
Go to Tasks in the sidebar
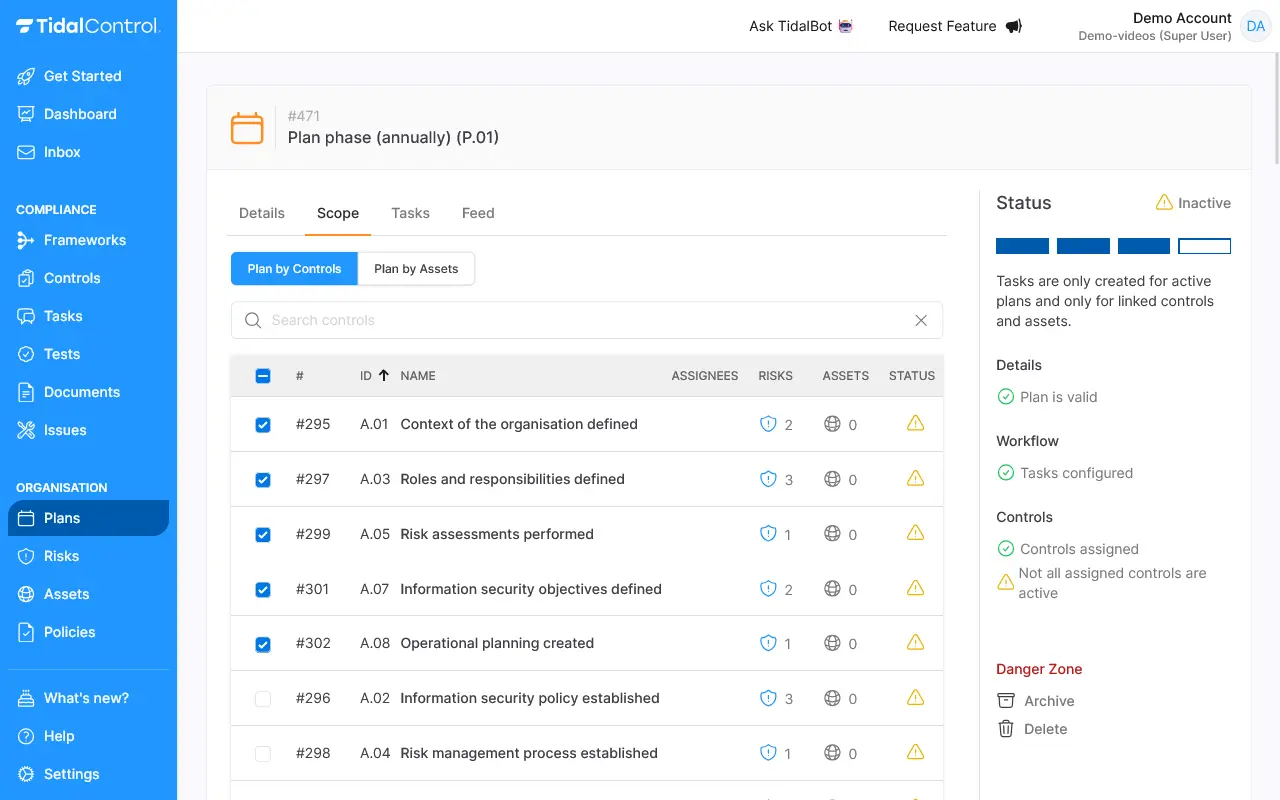(x=88, y=316)
